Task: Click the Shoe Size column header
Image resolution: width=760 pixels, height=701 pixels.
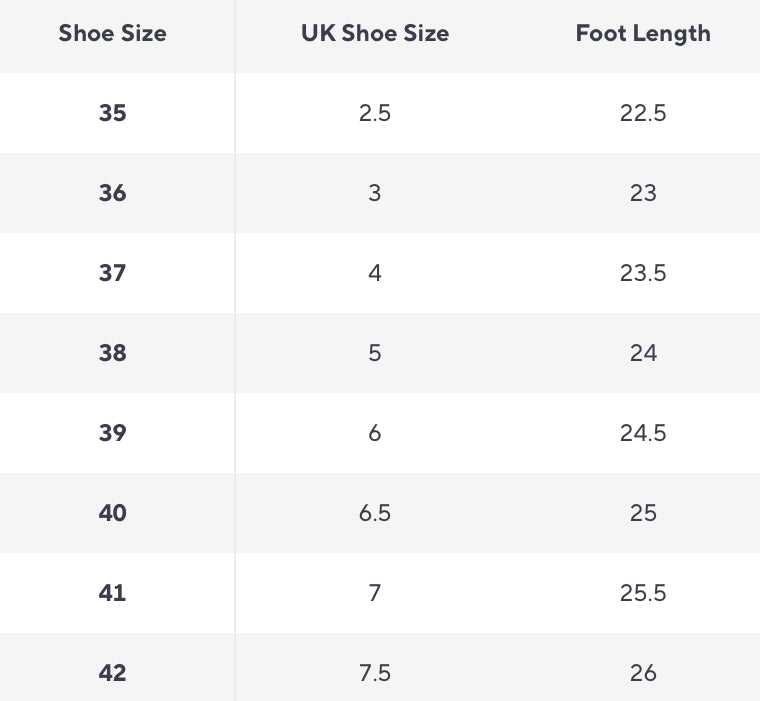Action: coord(112,33)
